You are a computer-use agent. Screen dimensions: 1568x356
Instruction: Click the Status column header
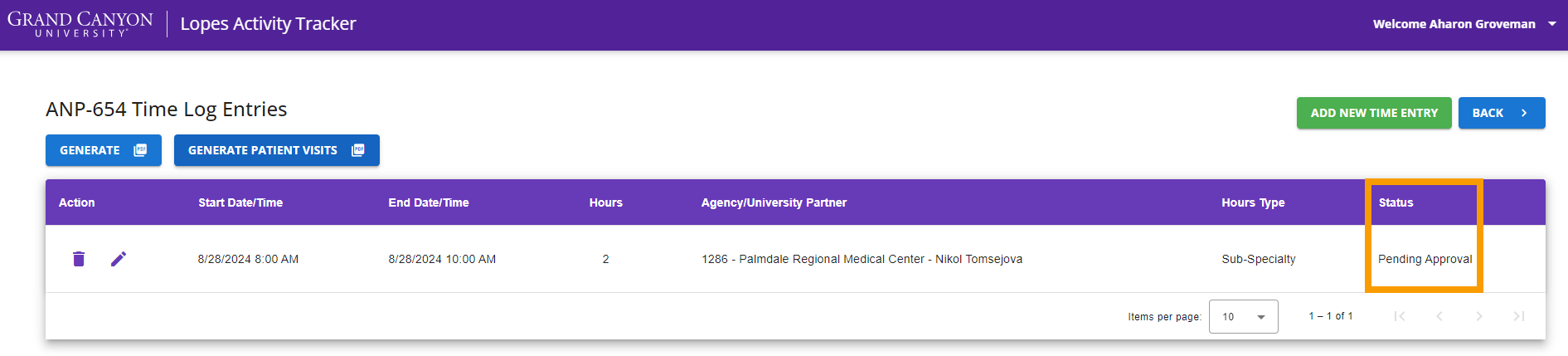[x=1396, y=202]
